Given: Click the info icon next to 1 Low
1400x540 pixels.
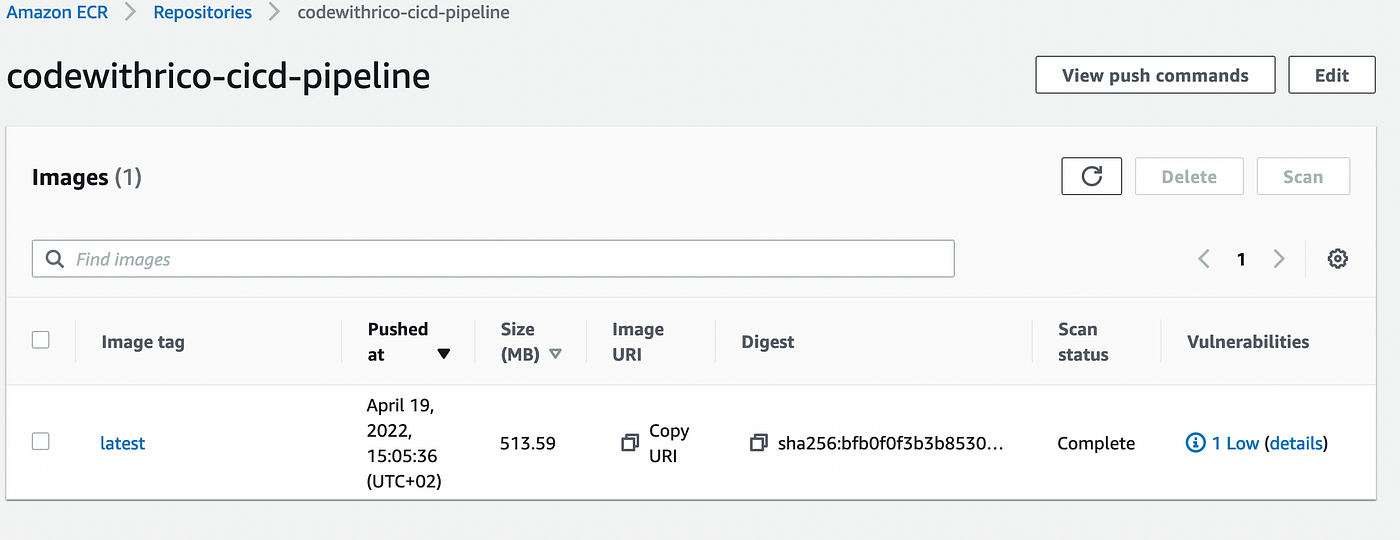Looking at the screenshot, I should [x=1195, y=443].
